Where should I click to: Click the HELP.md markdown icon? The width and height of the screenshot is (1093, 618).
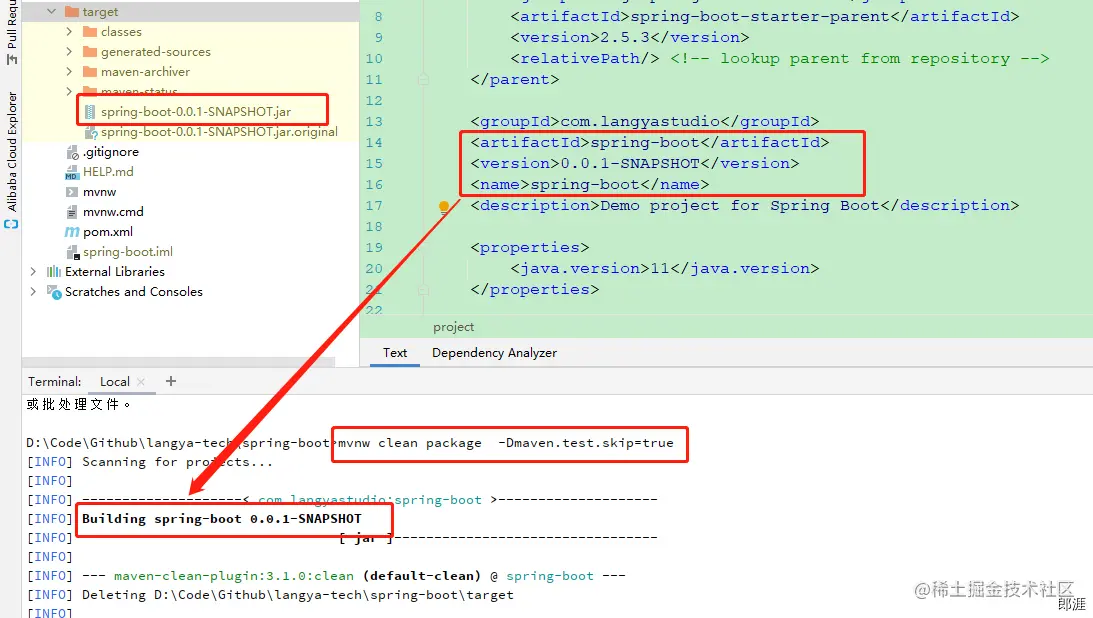(72, 171)
